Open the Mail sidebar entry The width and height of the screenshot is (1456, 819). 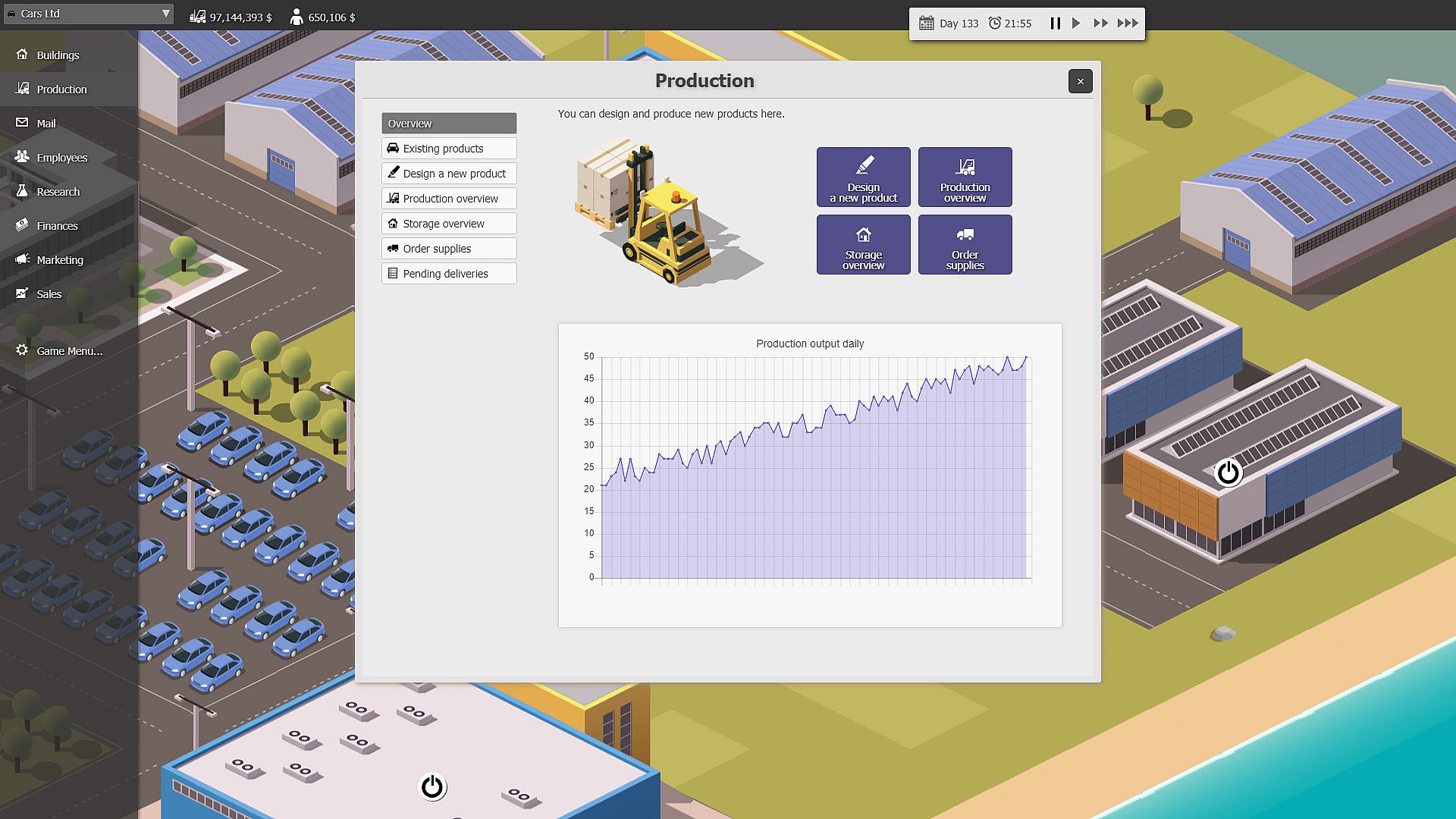(x=45, y=124)
